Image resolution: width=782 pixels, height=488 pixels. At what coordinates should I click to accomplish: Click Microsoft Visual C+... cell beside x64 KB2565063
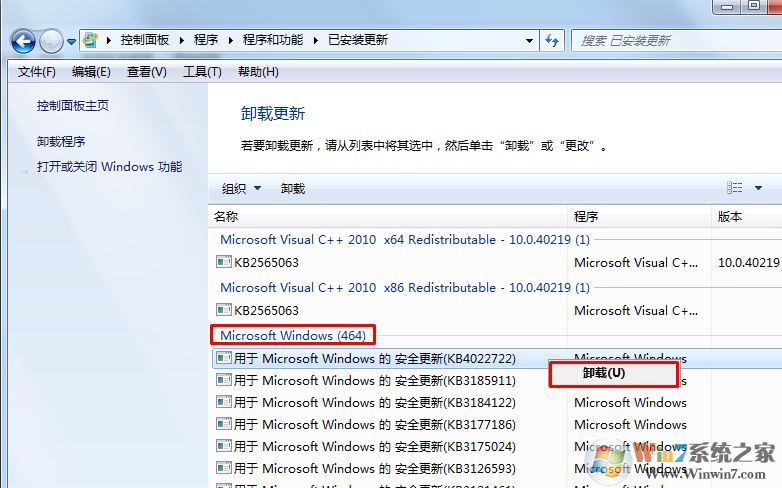tap(636, 262)
